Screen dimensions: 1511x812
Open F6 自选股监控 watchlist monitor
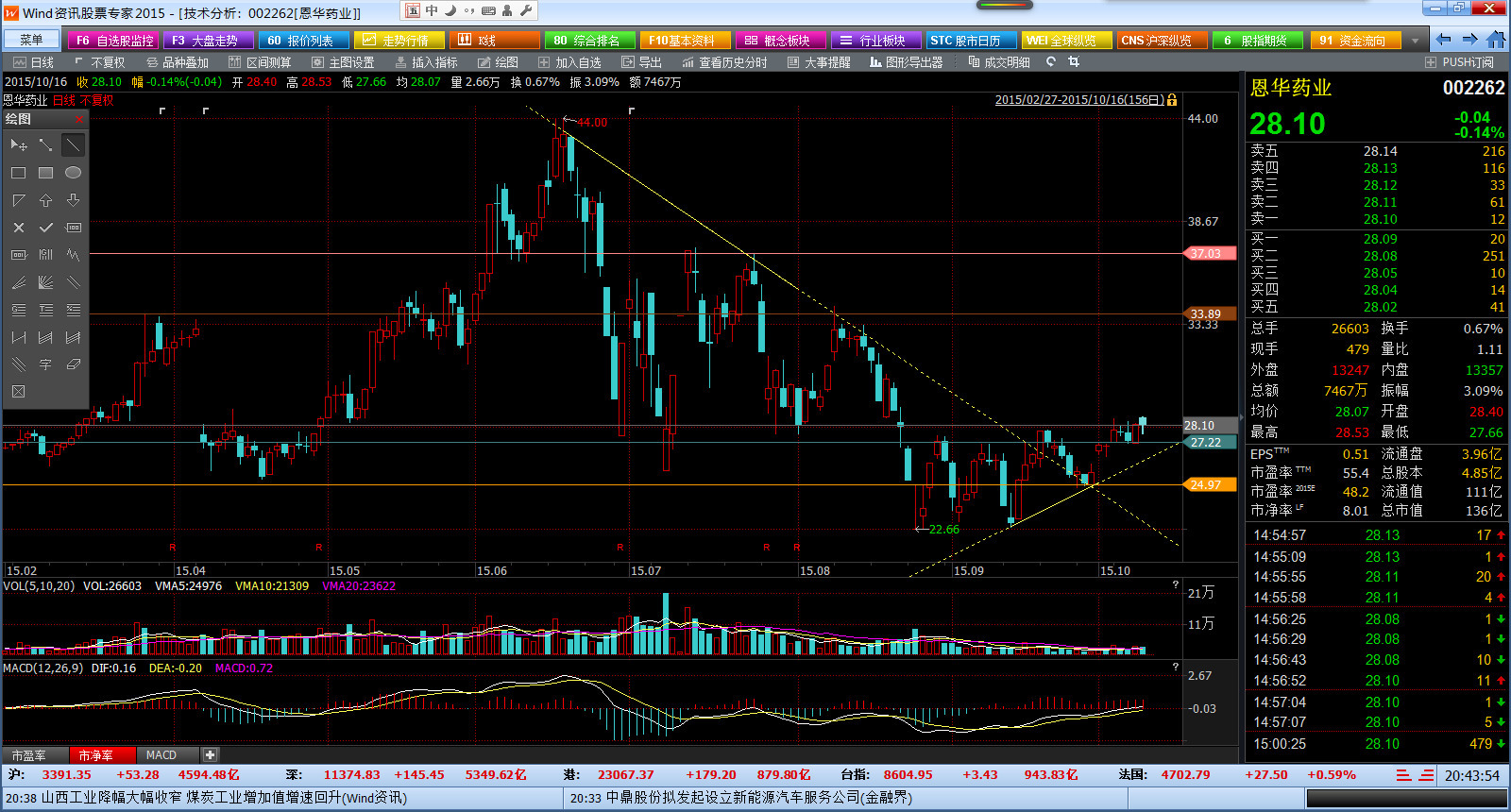point(112,41)
